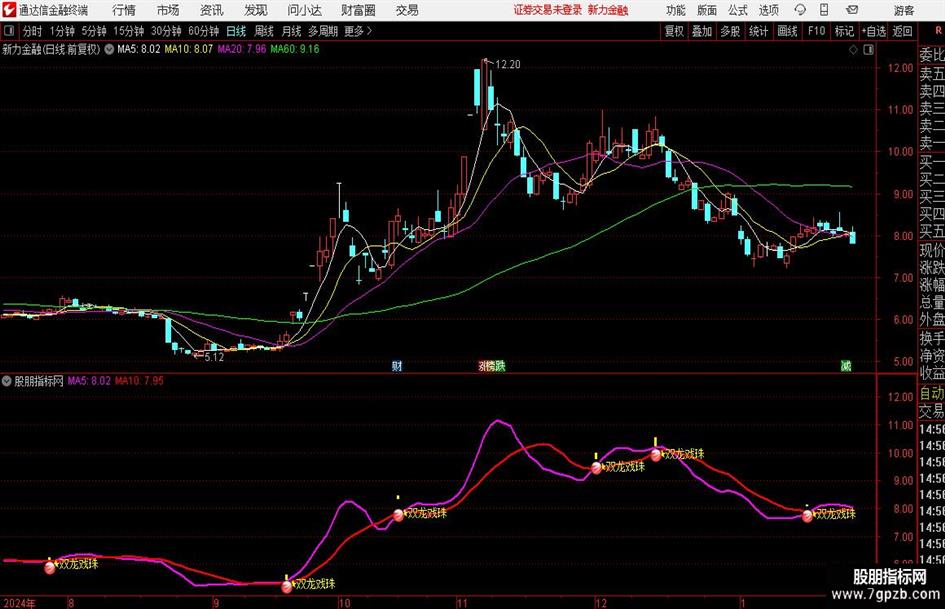Switch to the 30分钟 period
Viewport: 945px width, 609px height.
[166, 31]
